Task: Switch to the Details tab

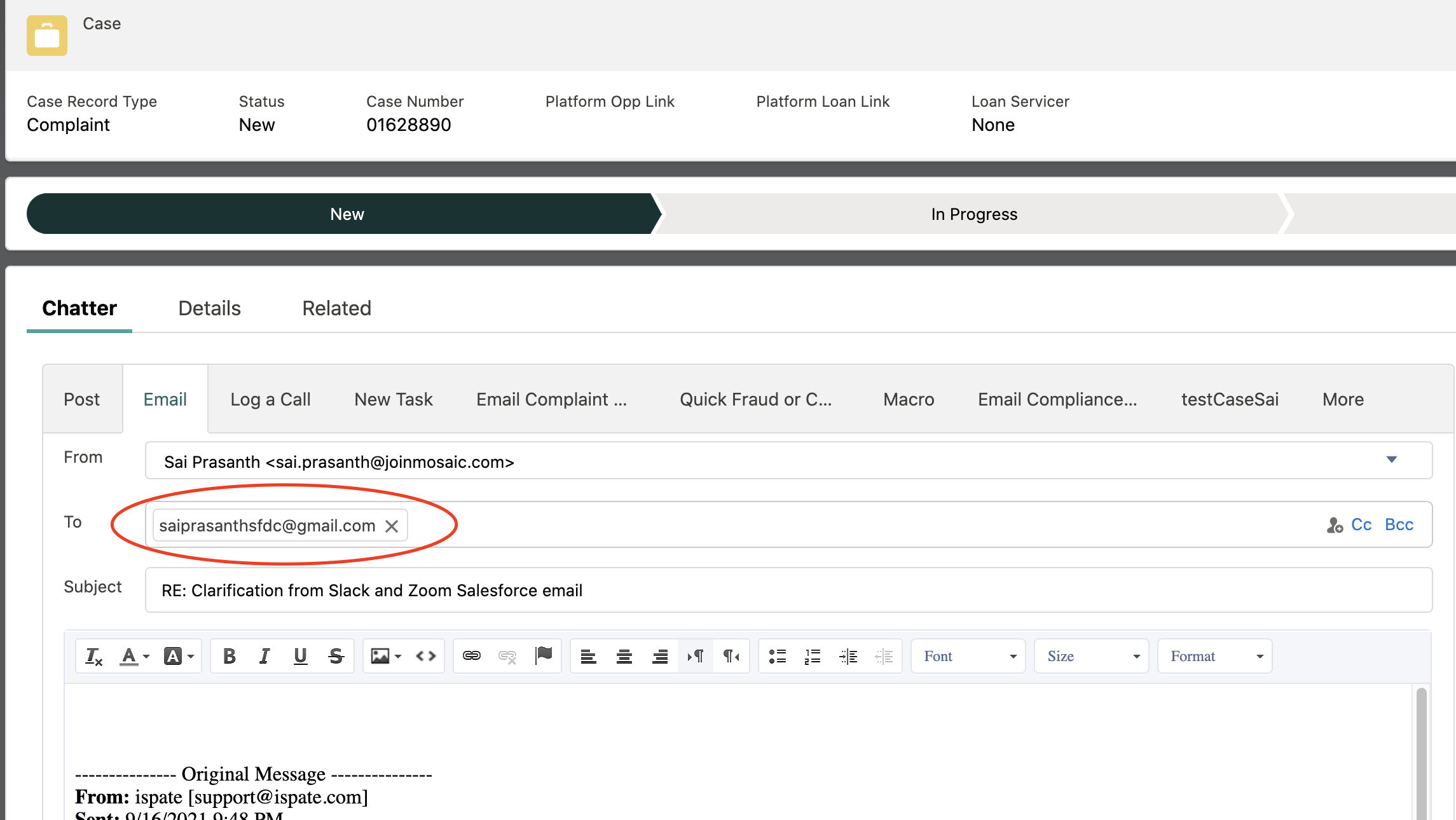Action: pos(209,308)
